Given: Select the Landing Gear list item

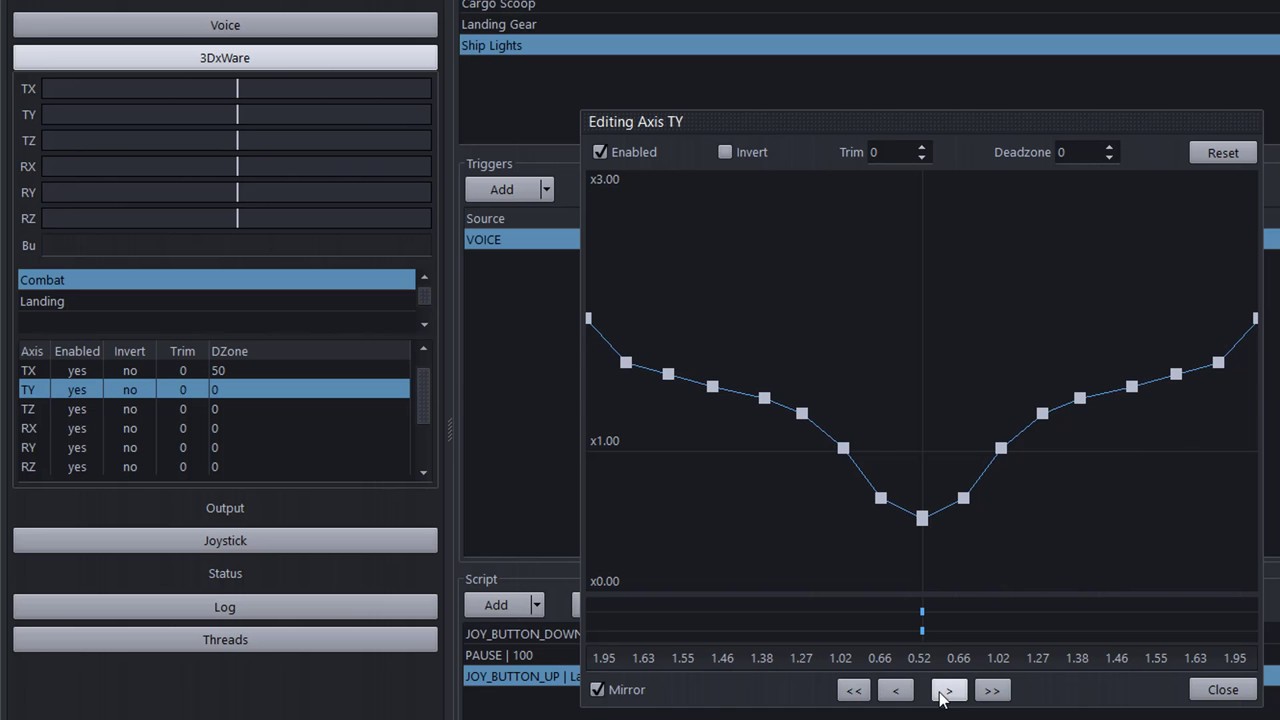Looking at the screenshot, I should click(x=869, y=24).
